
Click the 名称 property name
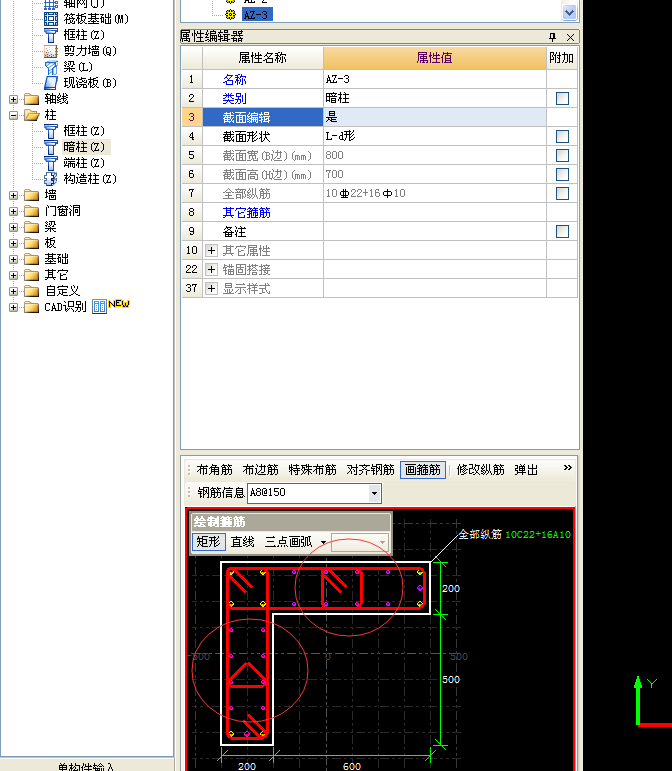click(234, 79)
